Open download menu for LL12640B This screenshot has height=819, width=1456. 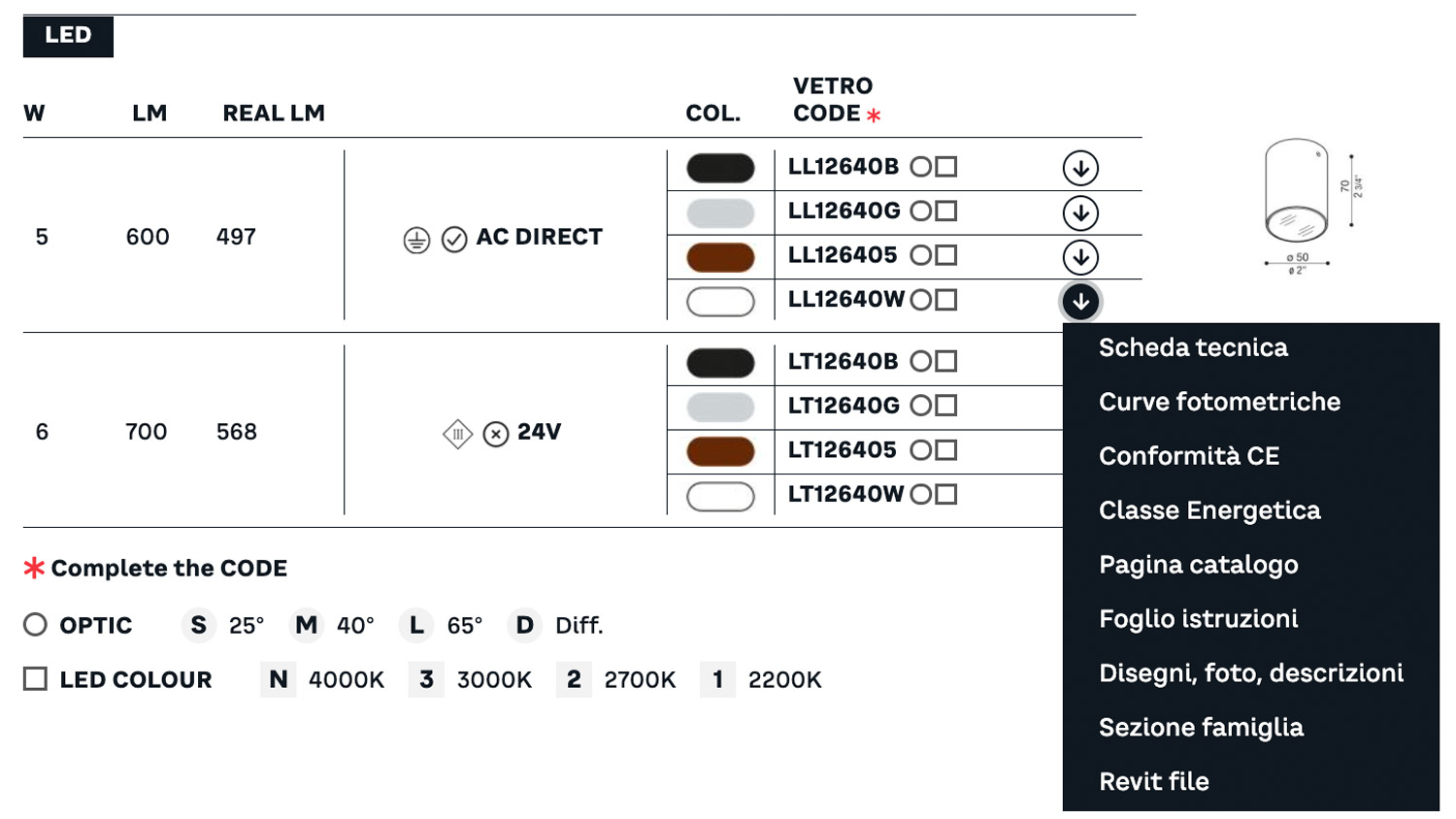[x=1080, y=168]
